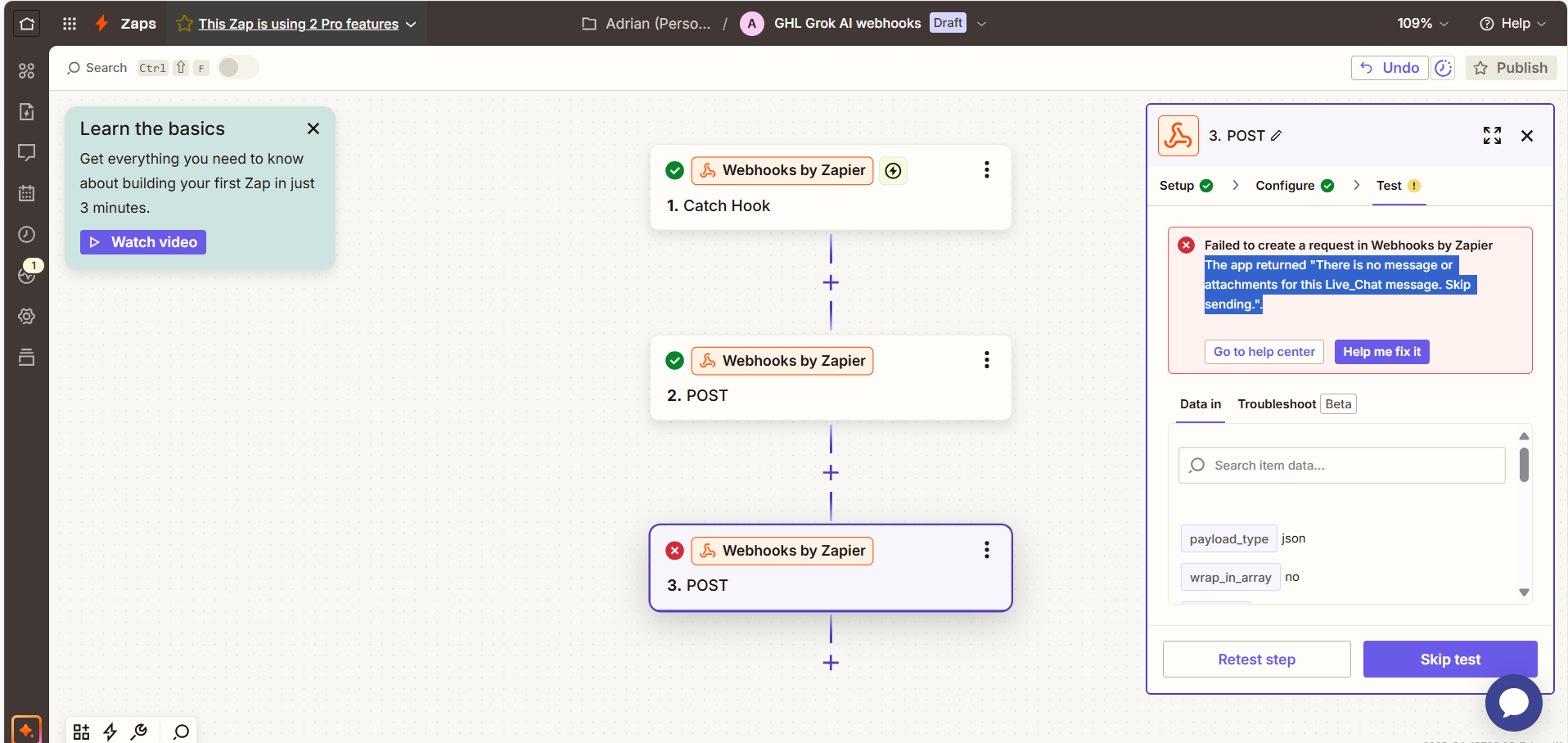Open the three-dot menu on Catch Hook step
This screenshot has height=743, width=1568.
(987, 170)
